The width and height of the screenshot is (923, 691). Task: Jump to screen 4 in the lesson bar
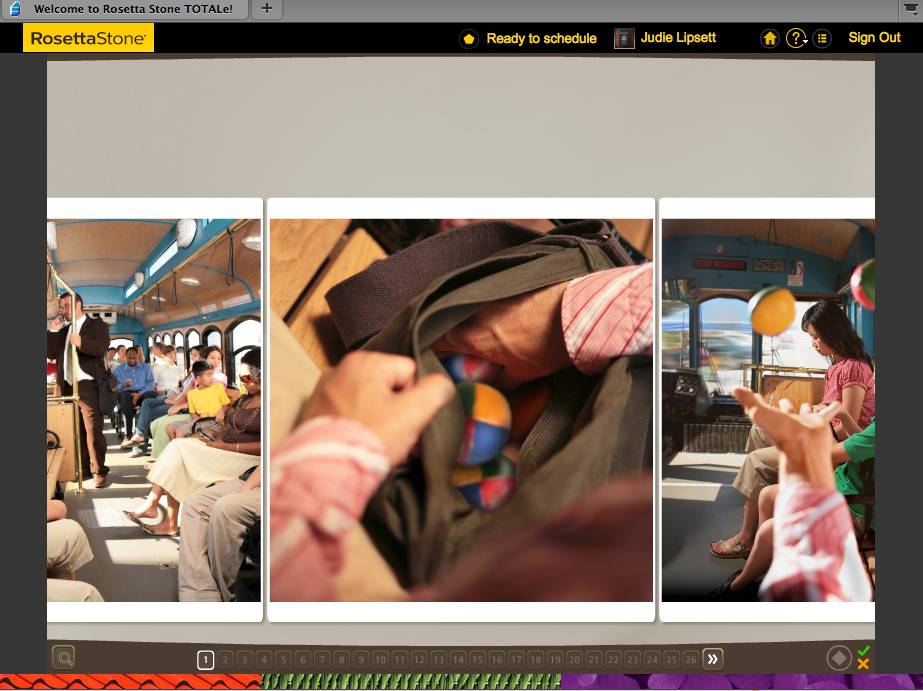[264, 660]
